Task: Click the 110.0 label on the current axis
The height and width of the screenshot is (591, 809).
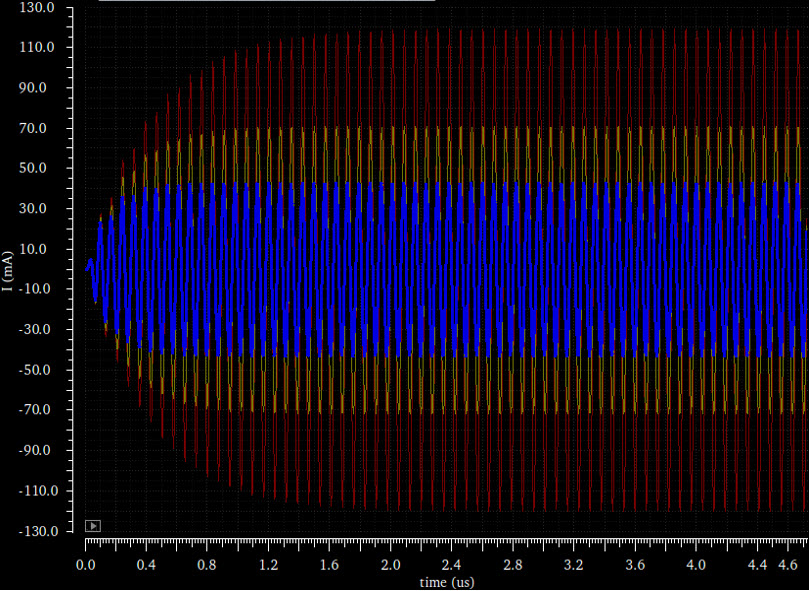Action: (x=37, y=47)
